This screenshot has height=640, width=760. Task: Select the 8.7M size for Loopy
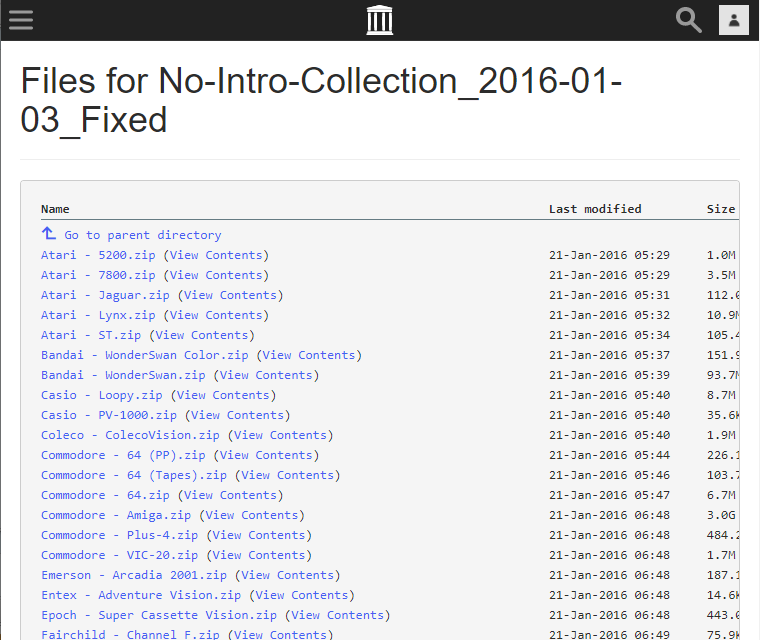pos(721,395)
